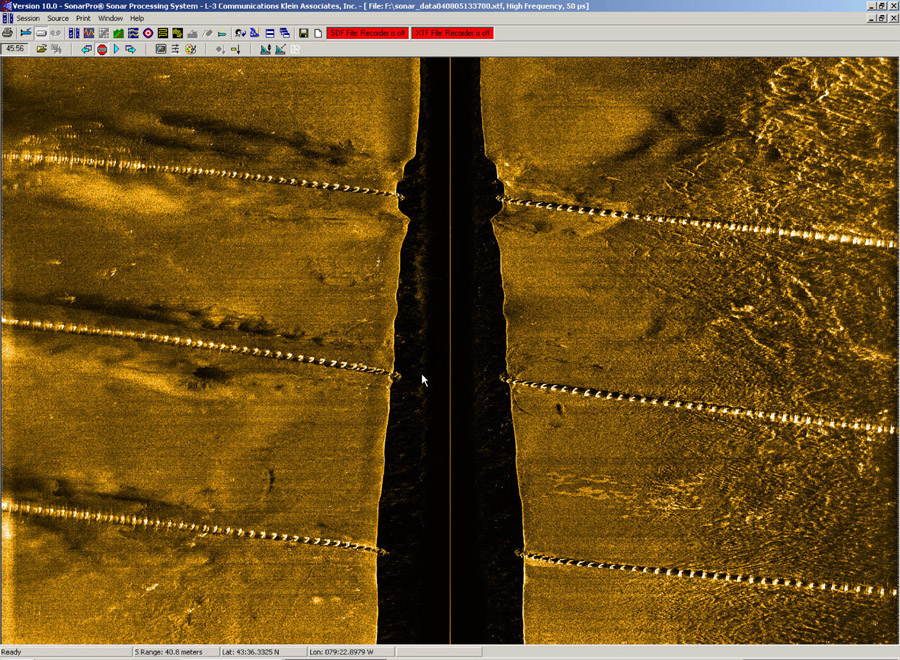This screenshot has height=660, width=900.
Task: Open the Print menu
Action: click(x=85, y=18)
